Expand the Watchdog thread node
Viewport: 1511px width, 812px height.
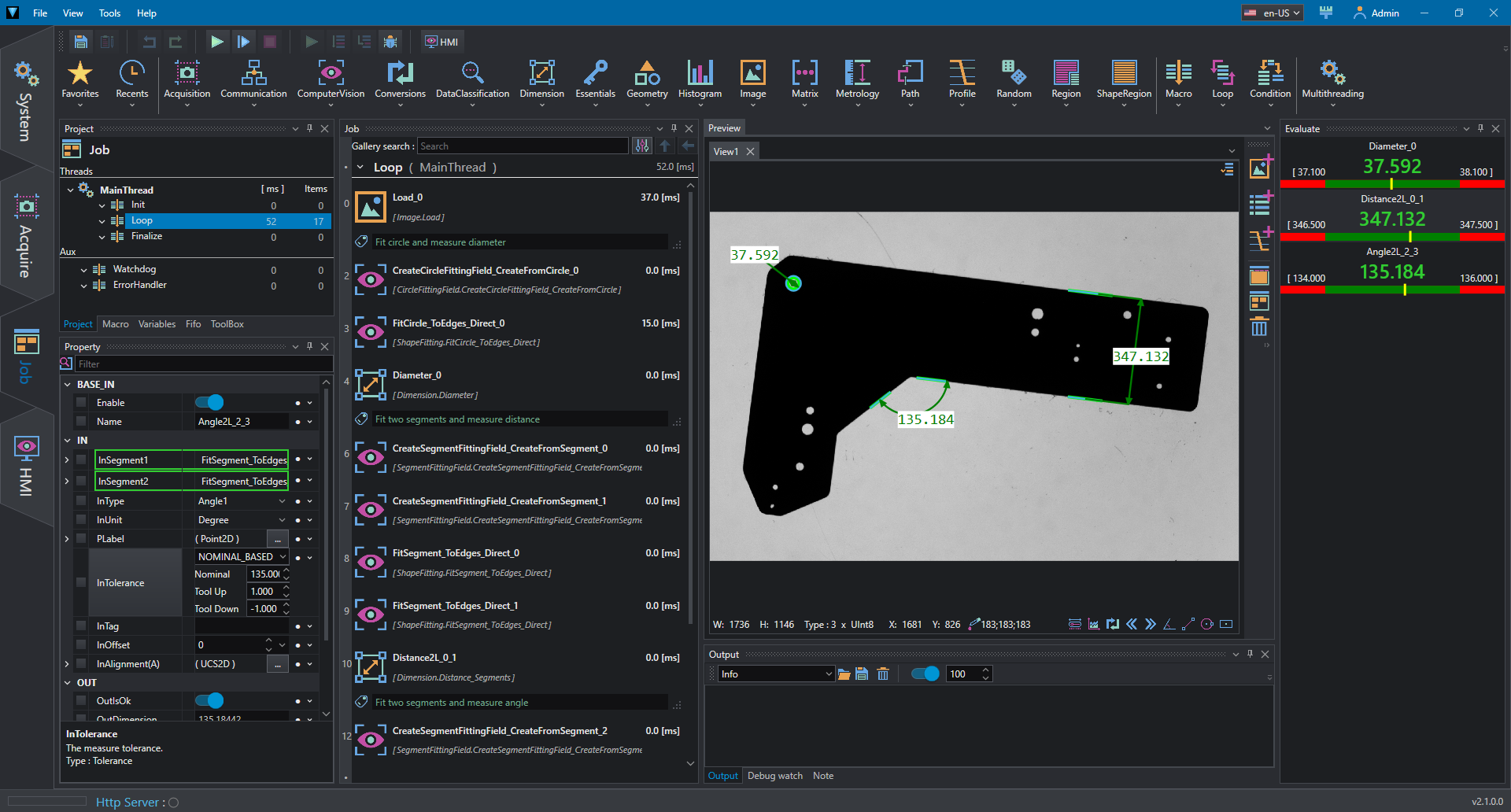tap(84, 270)
